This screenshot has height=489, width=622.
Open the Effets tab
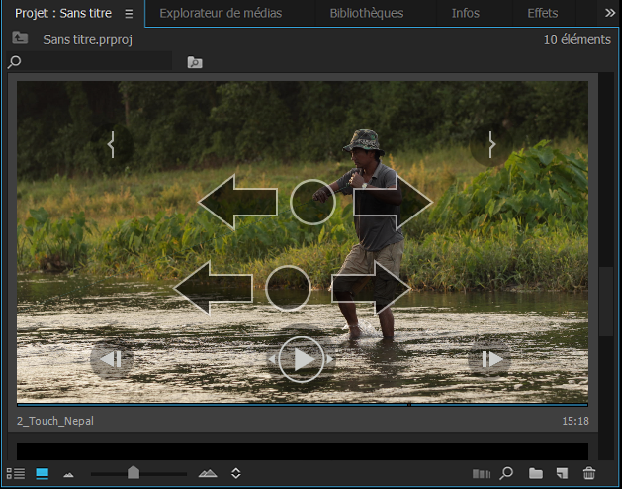(x=543, y=13)
